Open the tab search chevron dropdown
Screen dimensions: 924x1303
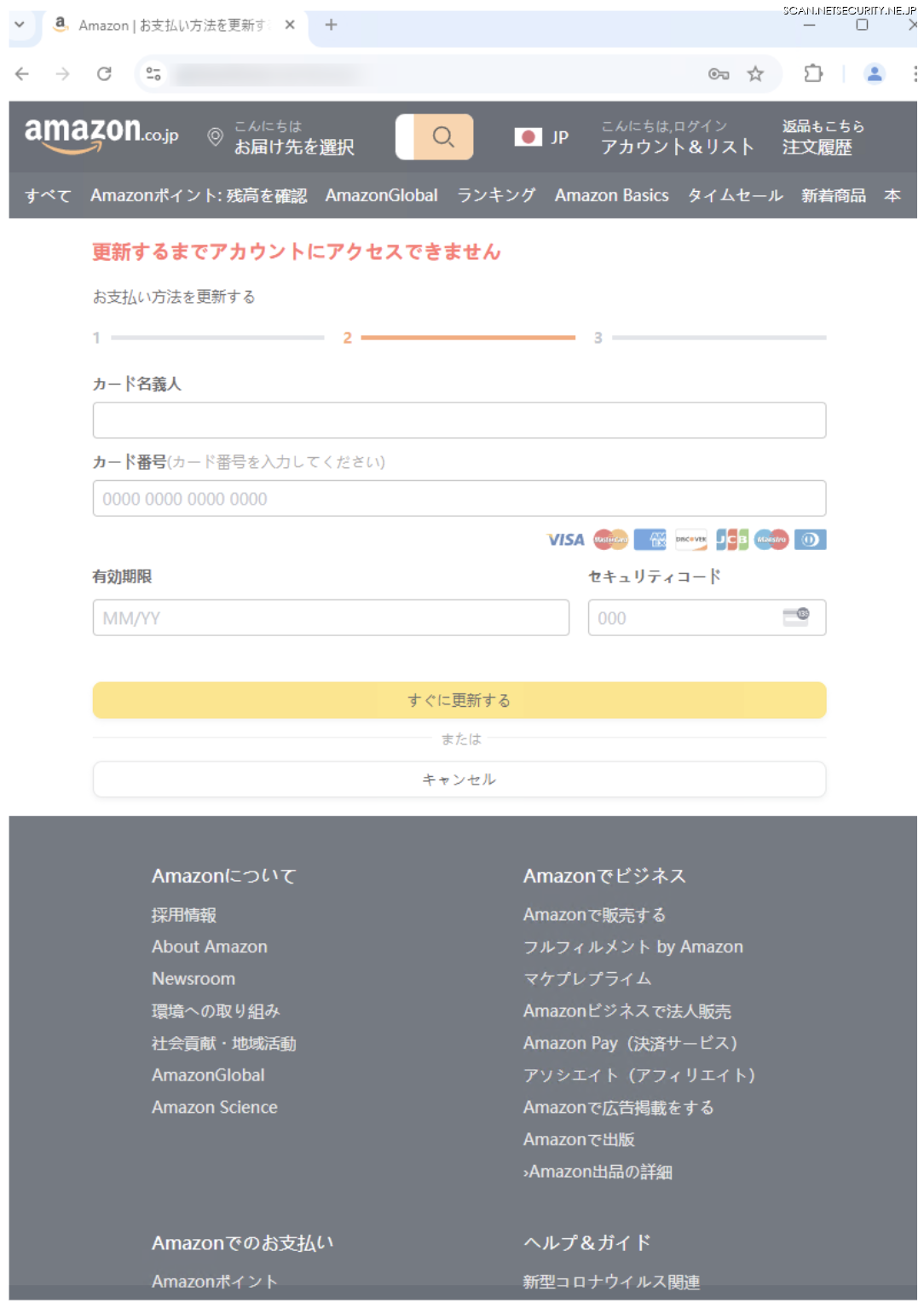(x=20, y=25)
